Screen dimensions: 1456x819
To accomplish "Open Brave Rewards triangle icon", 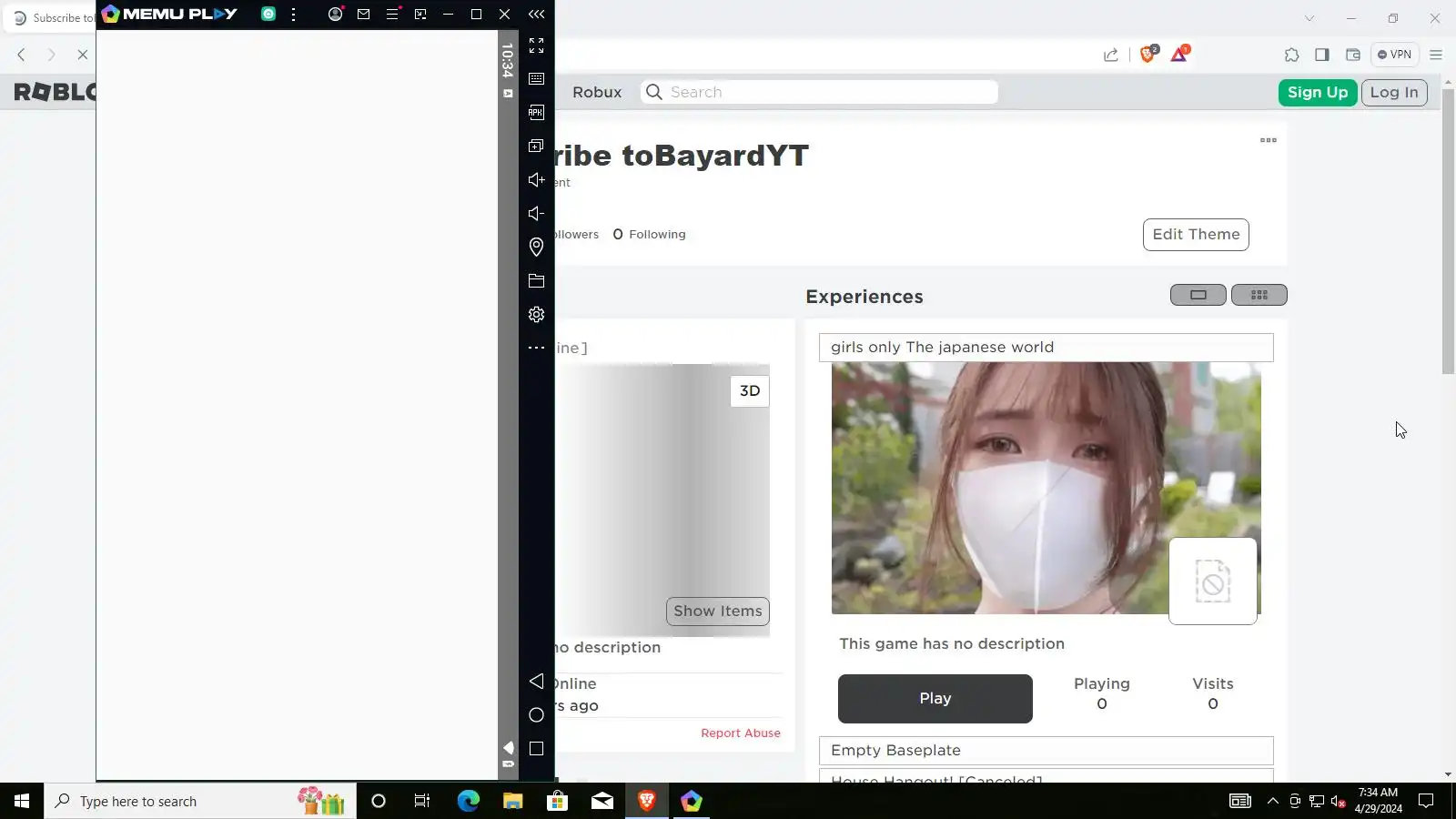I will [x=1179, y=55].
